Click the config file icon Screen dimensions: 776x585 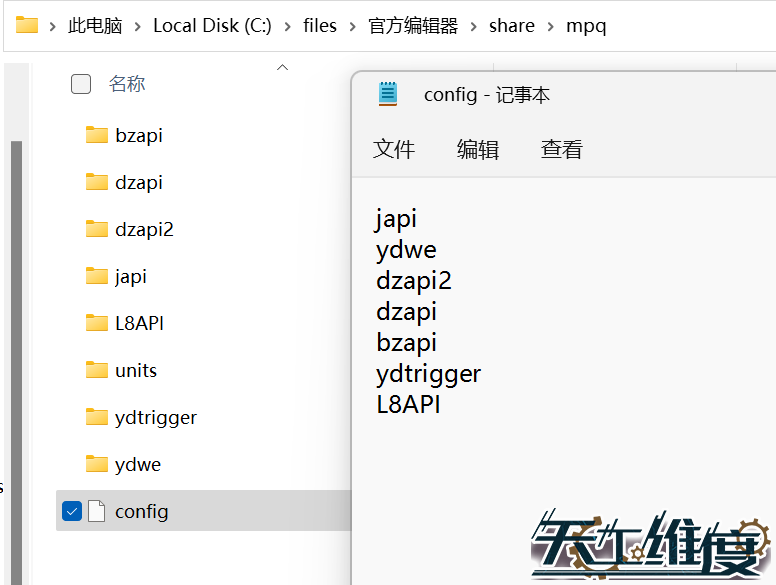point(97,511)
